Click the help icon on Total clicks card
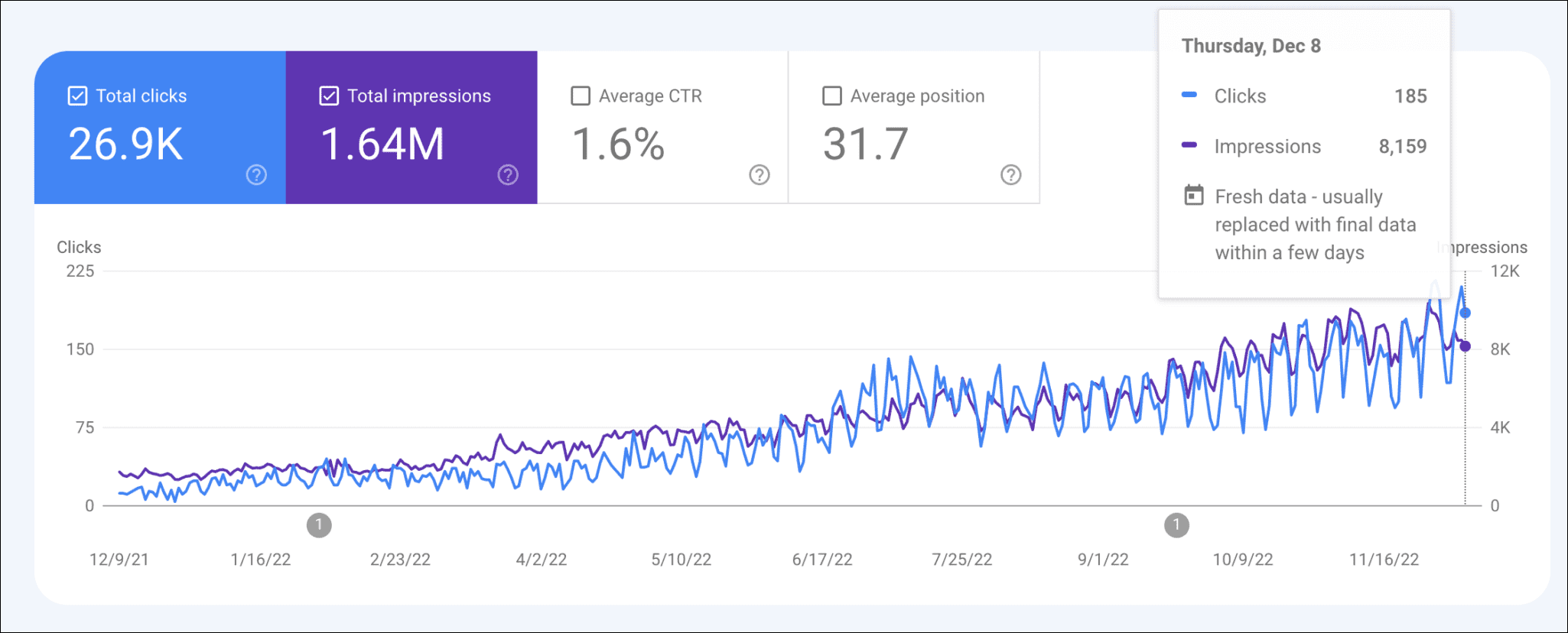This screenshot has height=633, width=1568. (256, 175)
